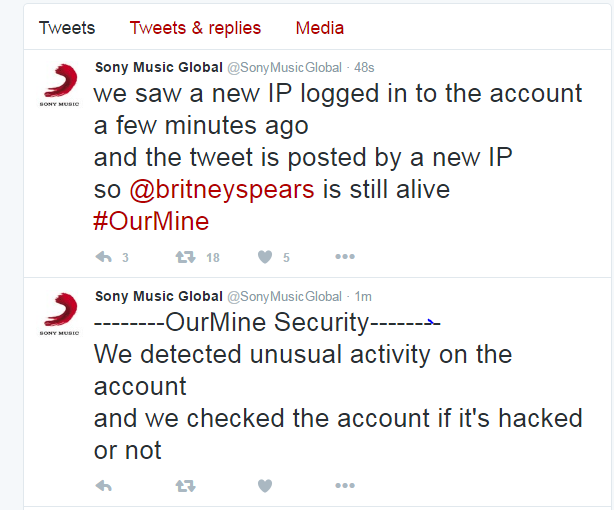Click Sony Music avatar on first tweet
Screen dimensions: 614x510
coord(60,85)
